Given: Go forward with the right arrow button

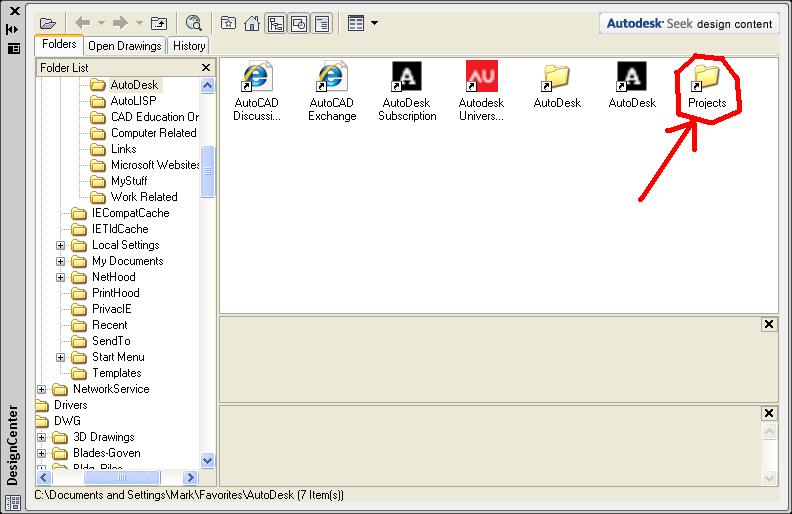Looking at the screenshot, I should 120,23.
